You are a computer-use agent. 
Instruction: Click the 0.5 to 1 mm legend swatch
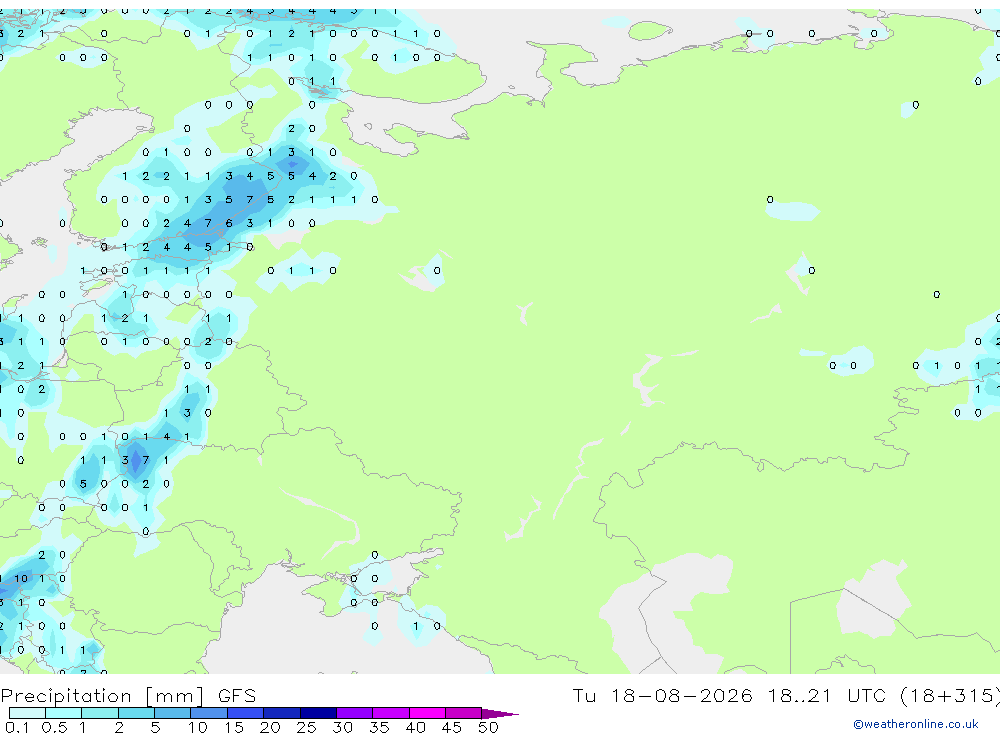pyautogui.click(x=64, y=713)
